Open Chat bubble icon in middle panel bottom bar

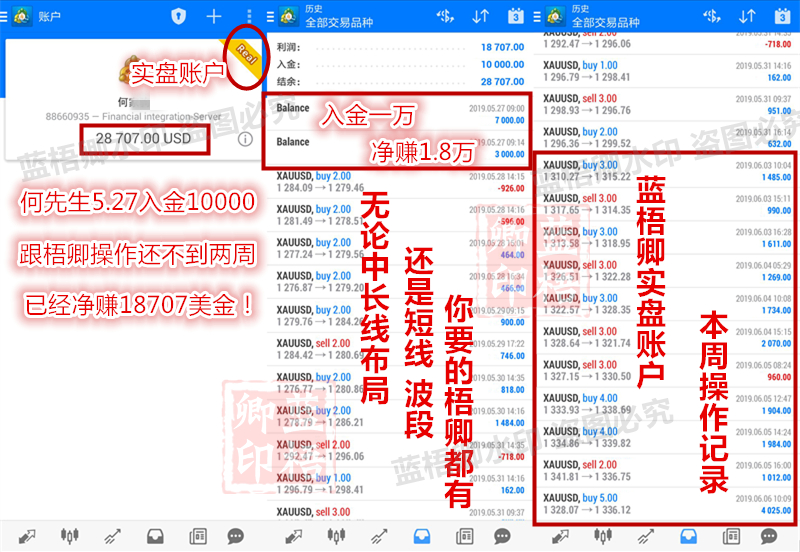point(502,537)
